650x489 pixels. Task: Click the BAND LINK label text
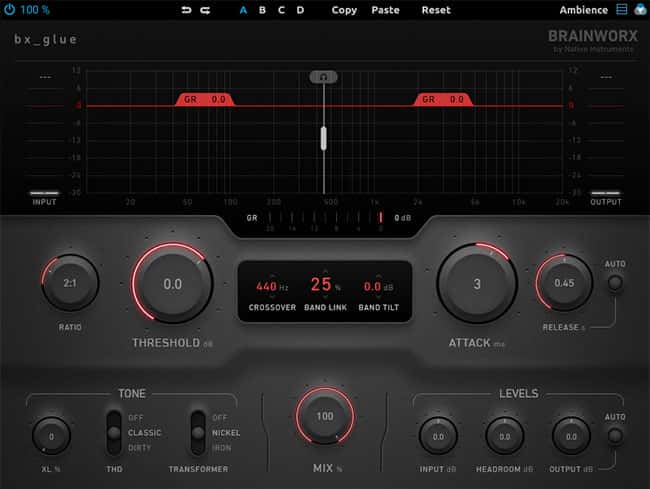(x=325, y=307)
